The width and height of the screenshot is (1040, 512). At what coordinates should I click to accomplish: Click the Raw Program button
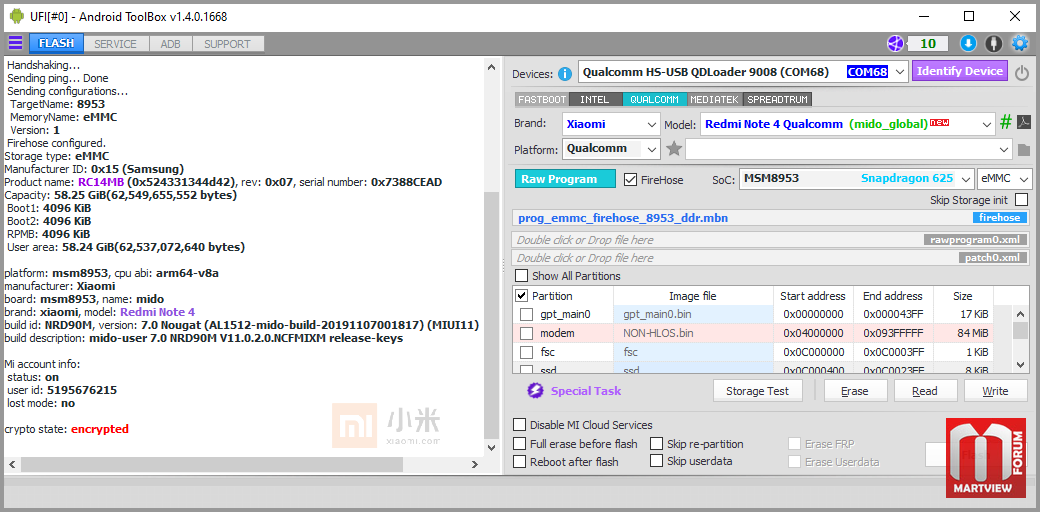point(564,179)
